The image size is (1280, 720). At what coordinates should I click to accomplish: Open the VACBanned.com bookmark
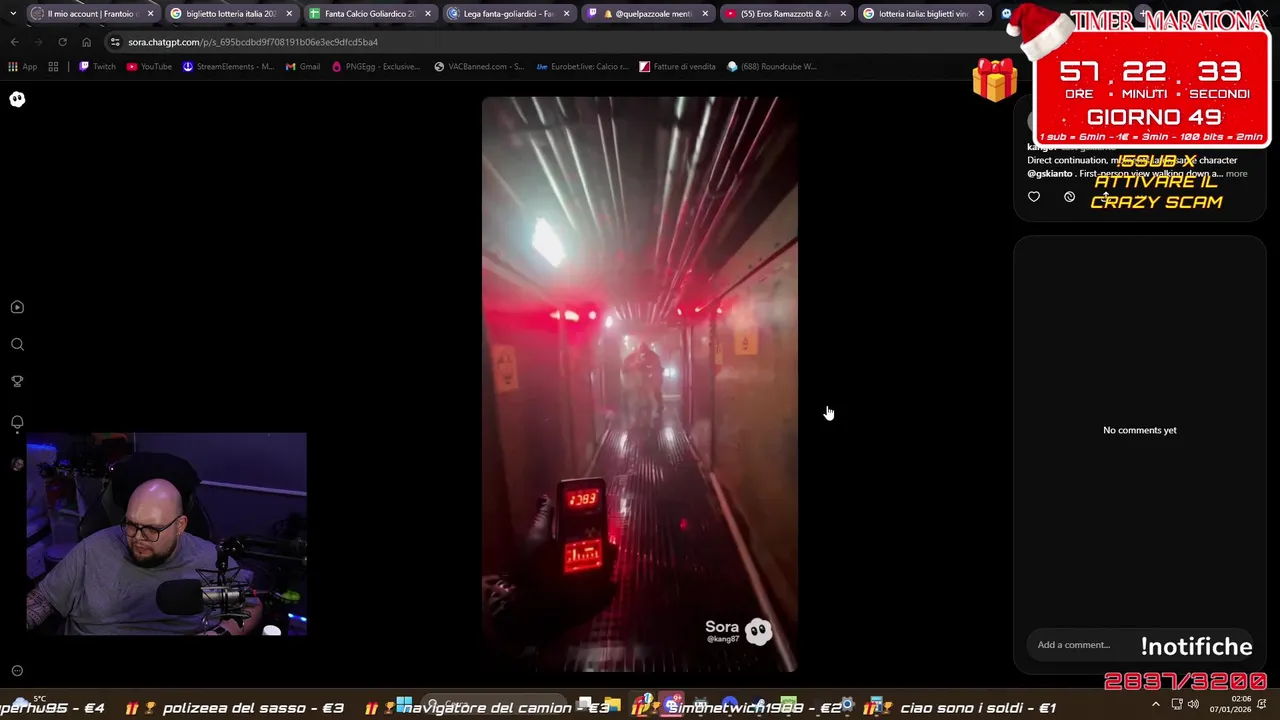tap(479, 66)
